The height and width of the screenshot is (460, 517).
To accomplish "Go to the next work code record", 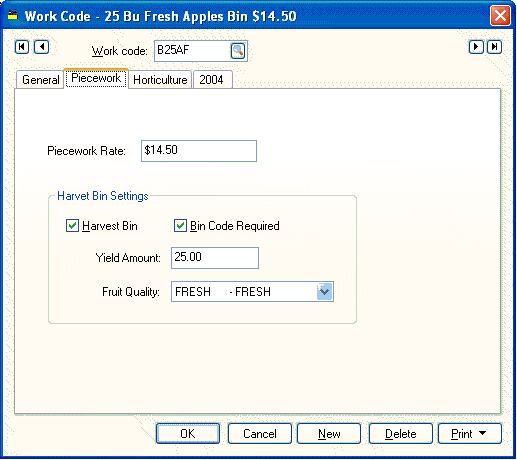I will pos(476,47).
